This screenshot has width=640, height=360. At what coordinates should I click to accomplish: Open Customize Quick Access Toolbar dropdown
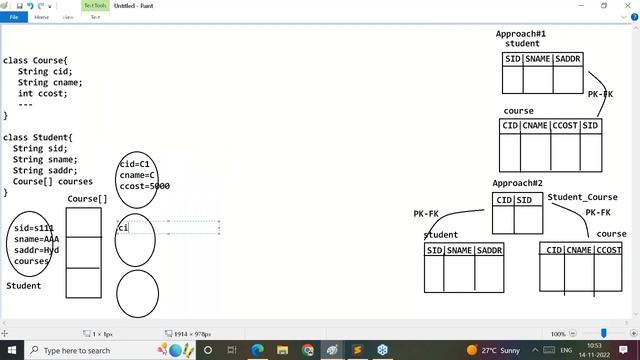click(x=50, y=6)
